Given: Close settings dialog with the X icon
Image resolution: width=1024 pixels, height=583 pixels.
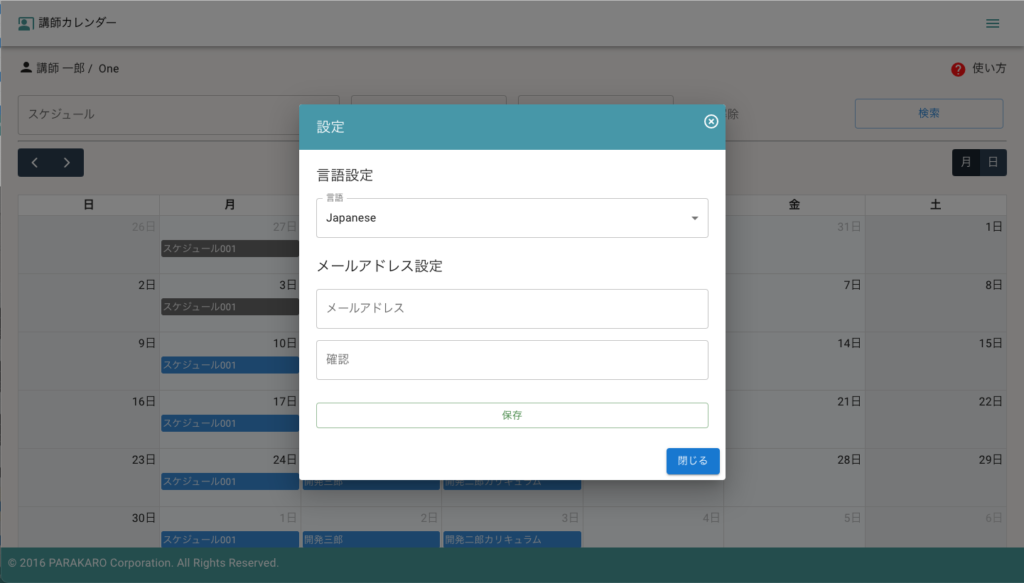Looking at the screenshot, I should (x=711, y=121).
